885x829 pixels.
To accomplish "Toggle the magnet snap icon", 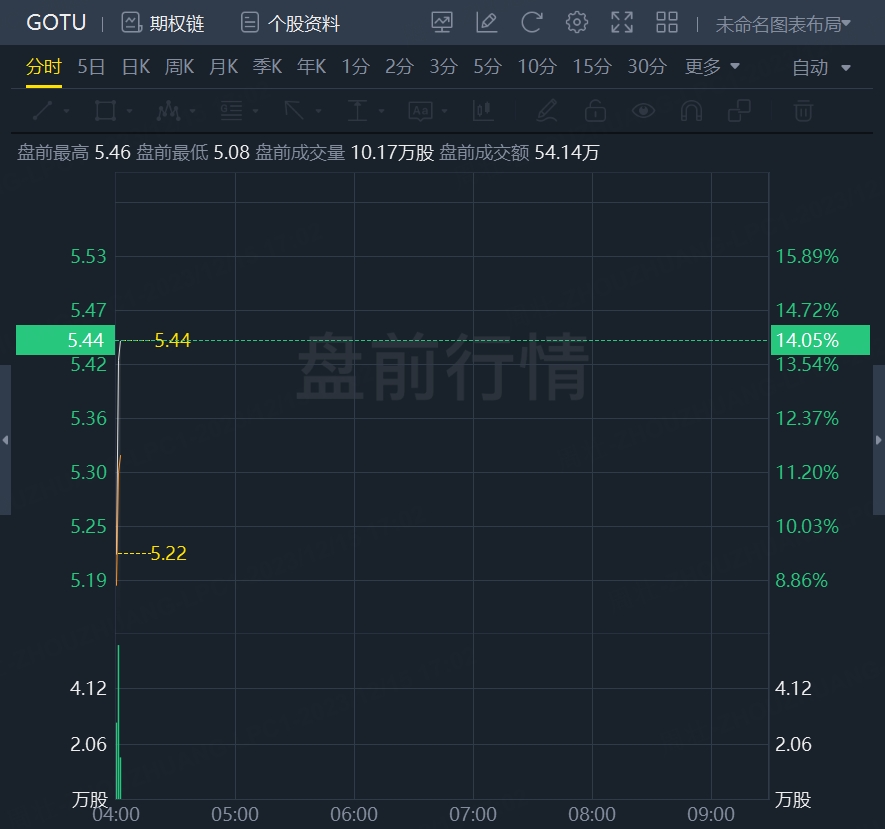I will pyautogui.click(x=691, y=111).
